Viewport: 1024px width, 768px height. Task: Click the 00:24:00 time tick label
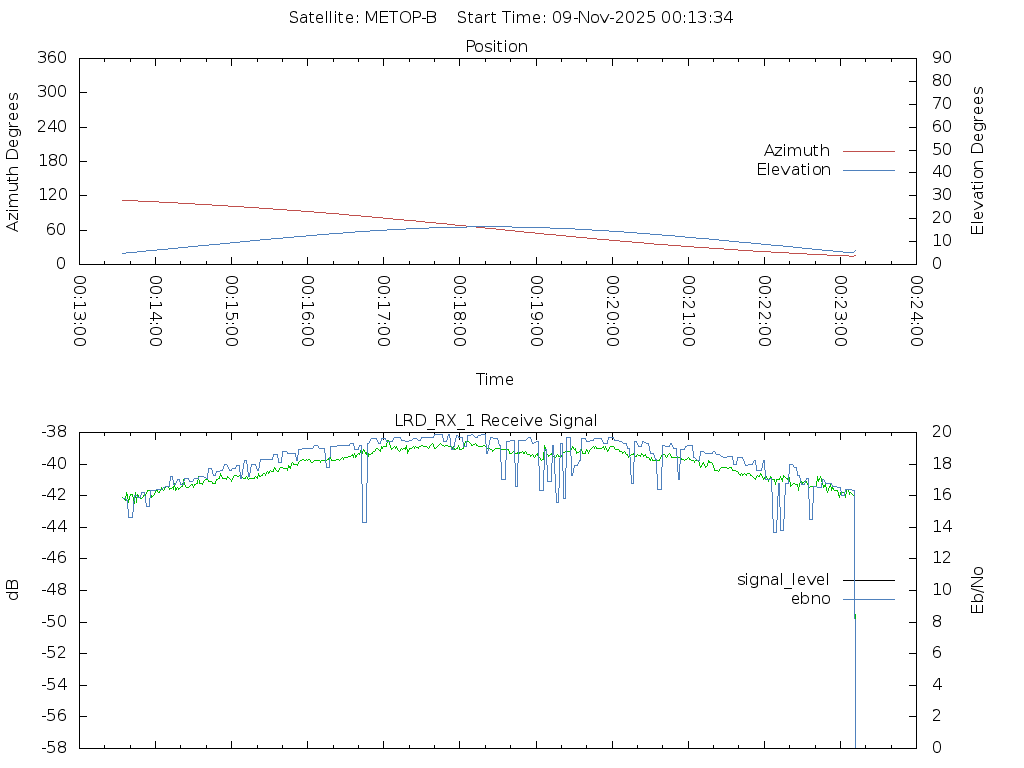(x=915, y=311)
